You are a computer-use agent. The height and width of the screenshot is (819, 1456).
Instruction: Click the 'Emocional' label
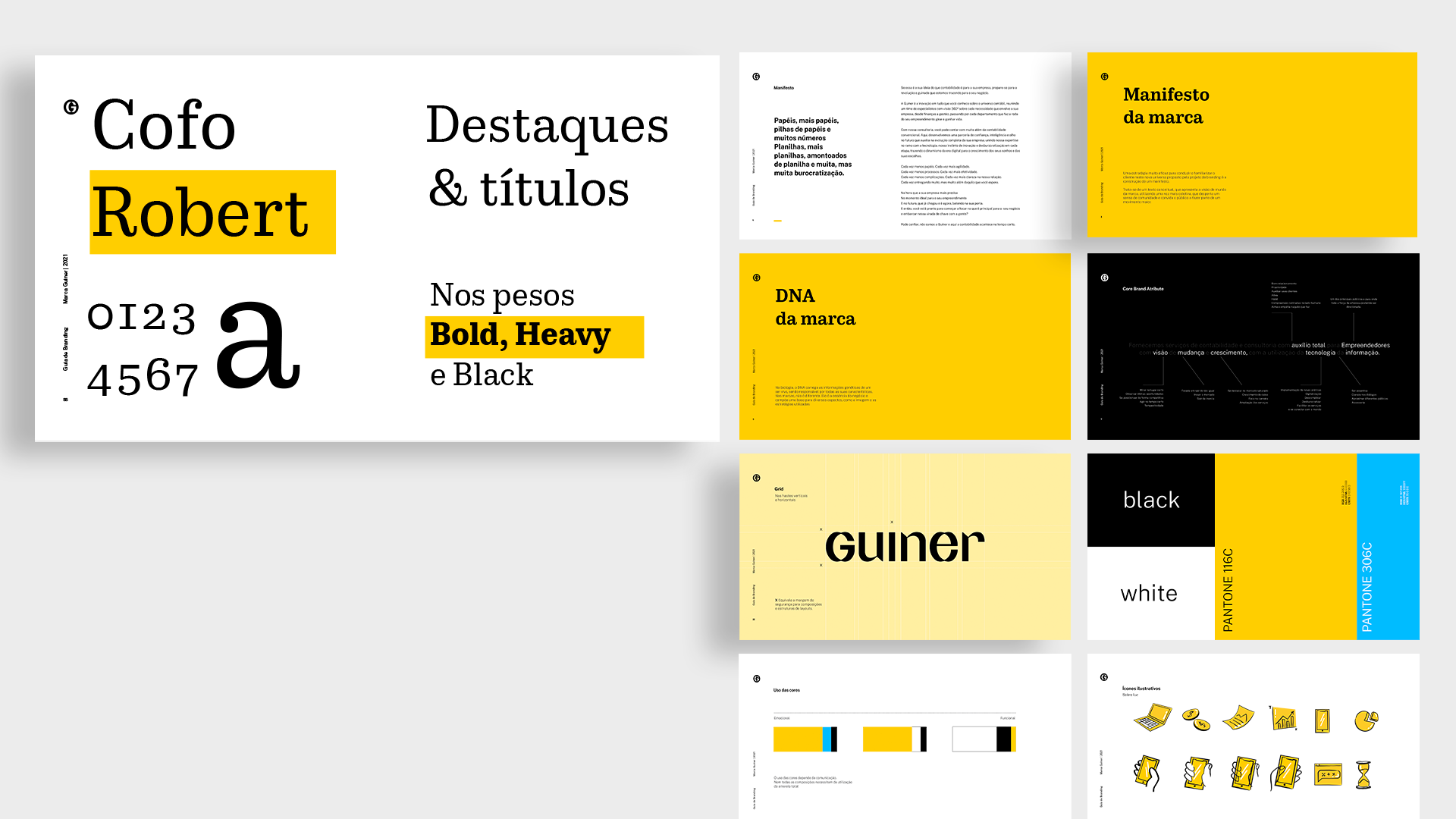(x=782, y=718)
